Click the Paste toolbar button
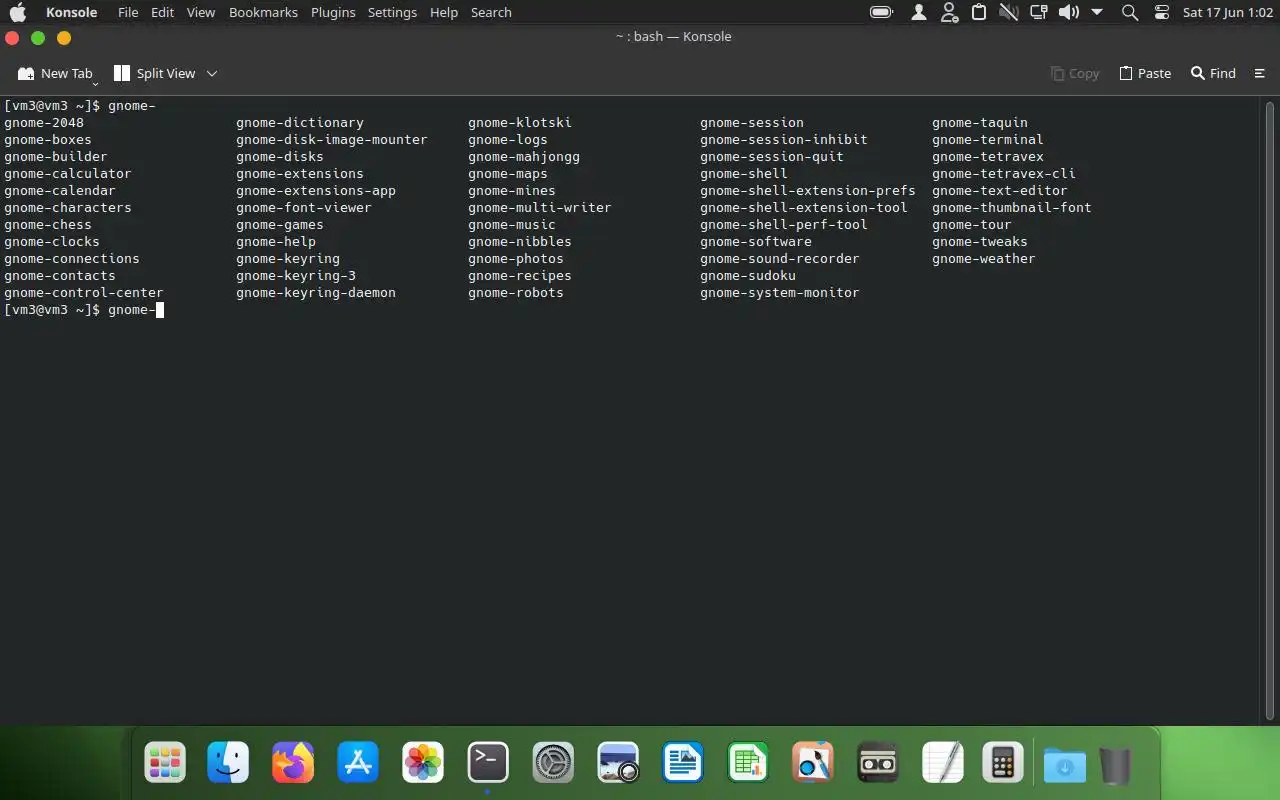Viewport: 1280px width, 800px height. pos(1145,73)
